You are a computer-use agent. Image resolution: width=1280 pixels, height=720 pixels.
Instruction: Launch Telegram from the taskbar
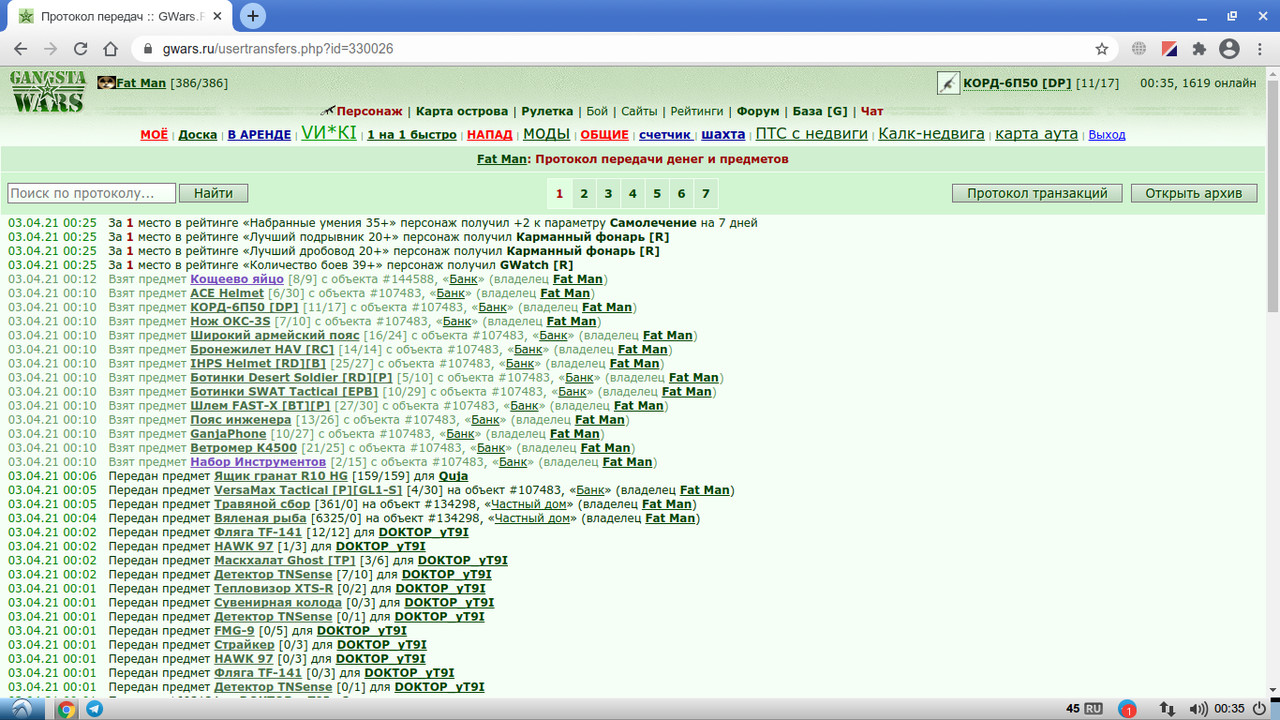[x=94, y=709]
